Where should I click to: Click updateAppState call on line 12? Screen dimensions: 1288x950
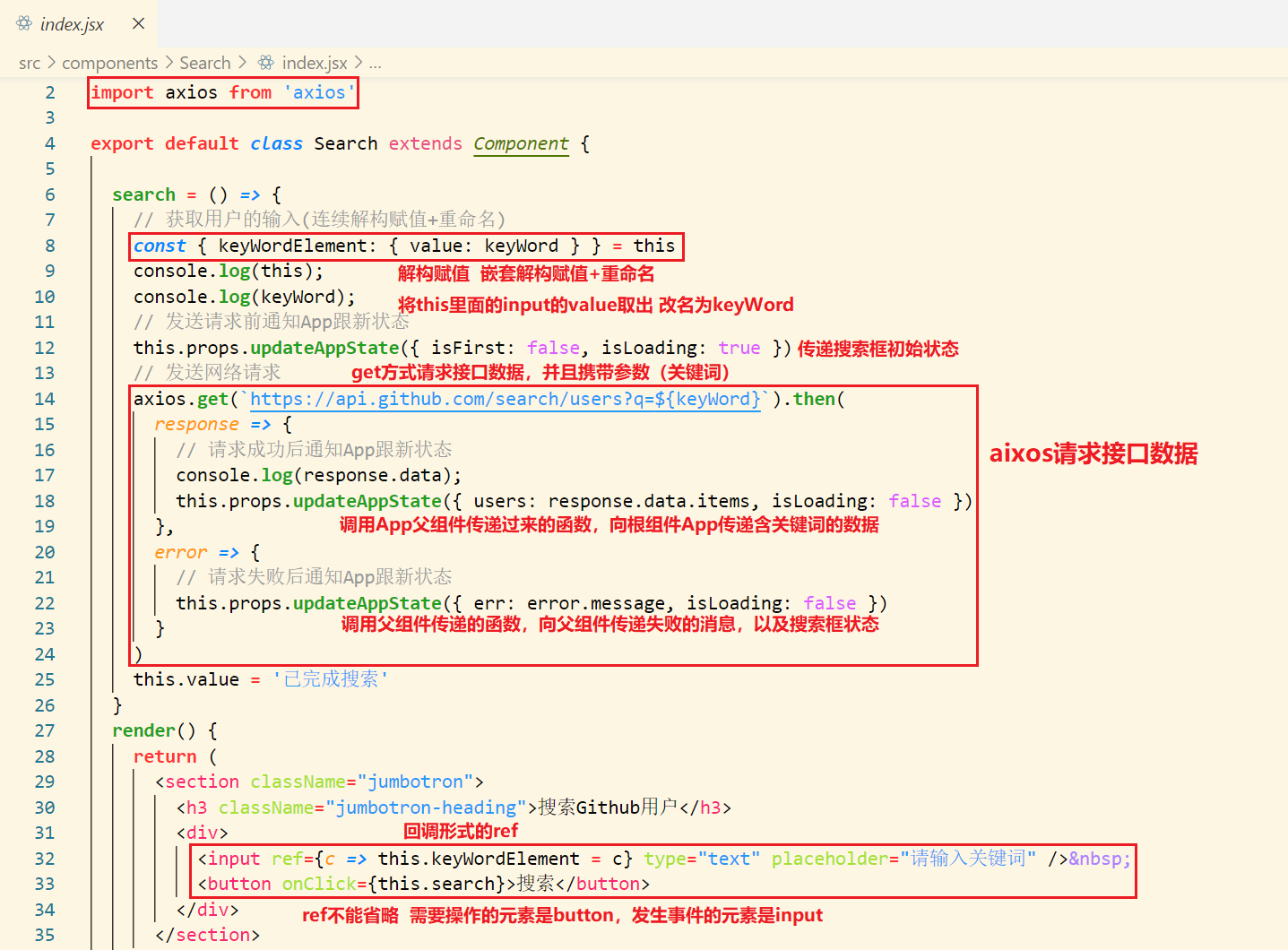[x=324, y=348]
